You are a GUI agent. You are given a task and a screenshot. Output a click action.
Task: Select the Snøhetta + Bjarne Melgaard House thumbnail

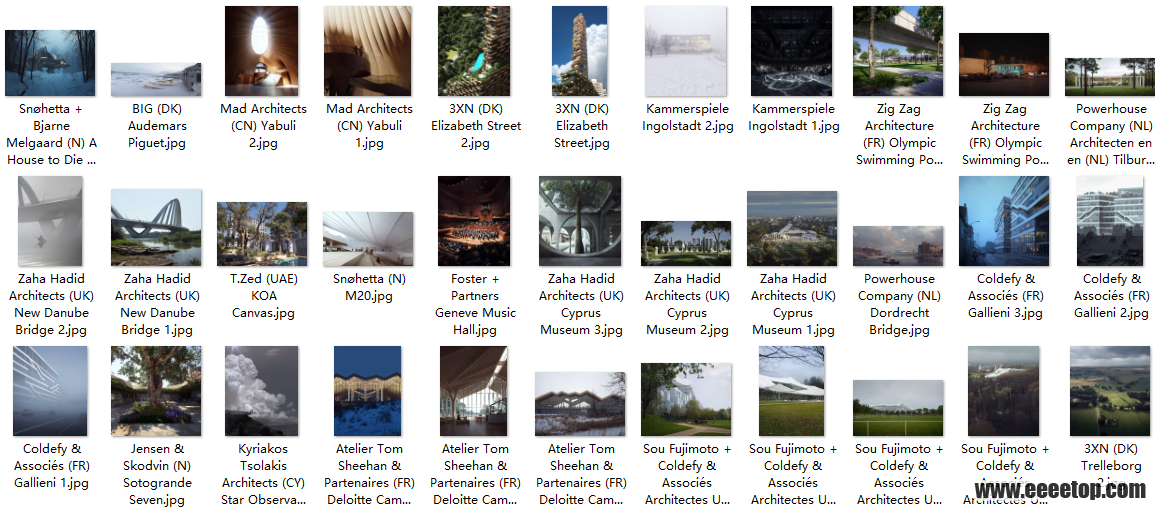tap(50, 63)
